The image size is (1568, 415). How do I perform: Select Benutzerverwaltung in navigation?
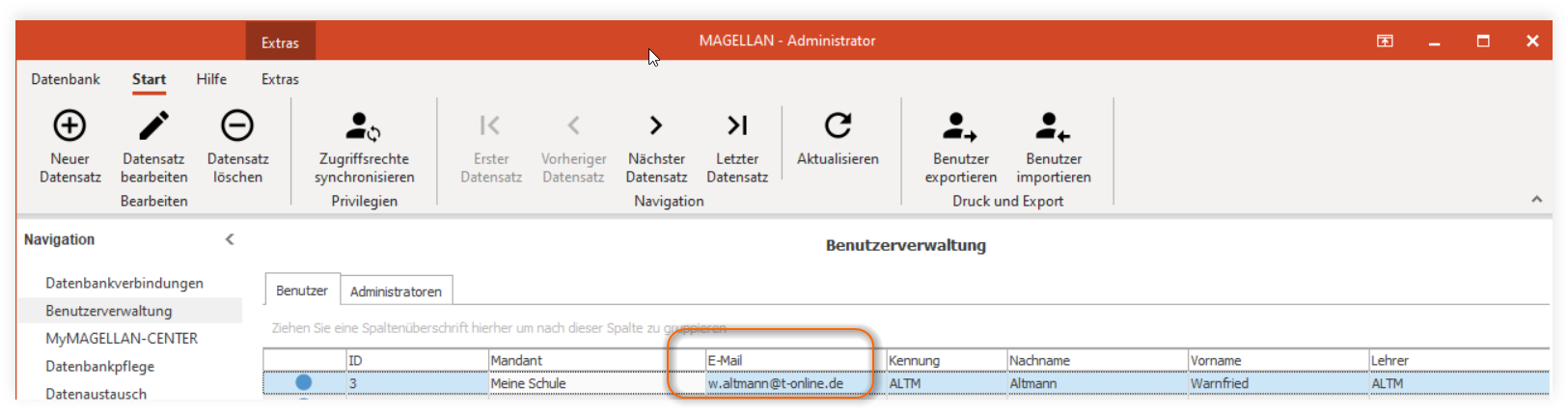point(109,311)
